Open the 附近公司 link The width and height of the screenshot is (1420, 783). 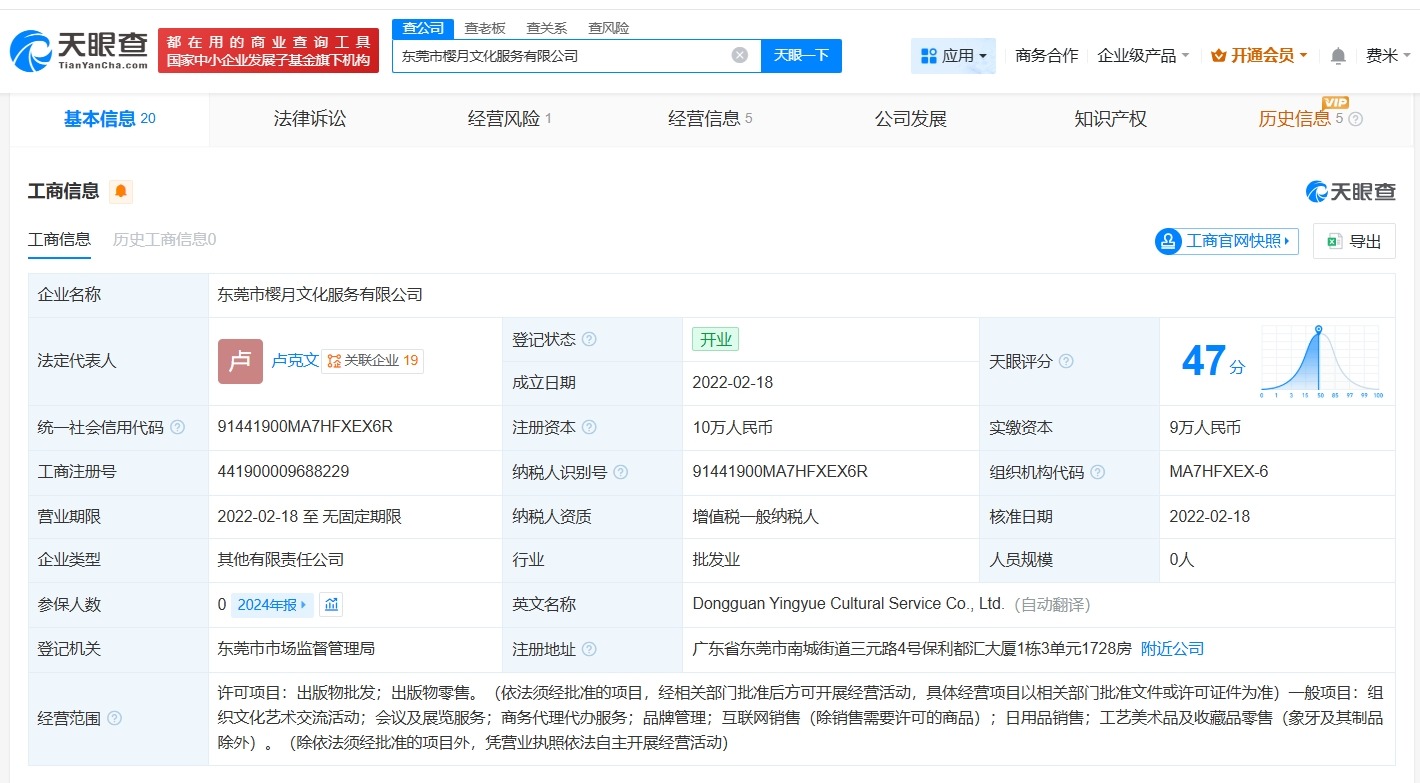[x=1172, y=649]
